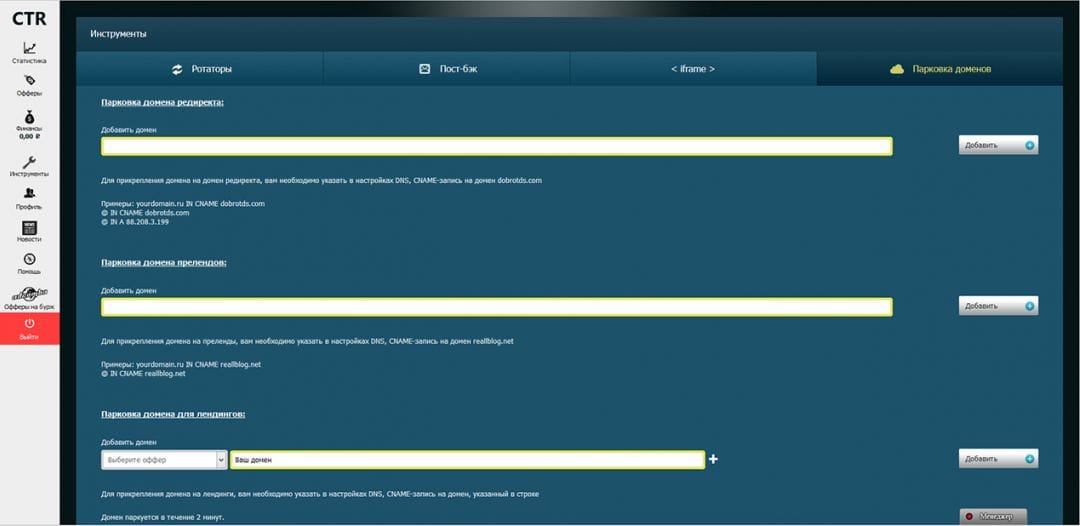This screenshot has height=526, width=1080.
Task: Click Добавить button for landing domain
Action: pos(998,459)
